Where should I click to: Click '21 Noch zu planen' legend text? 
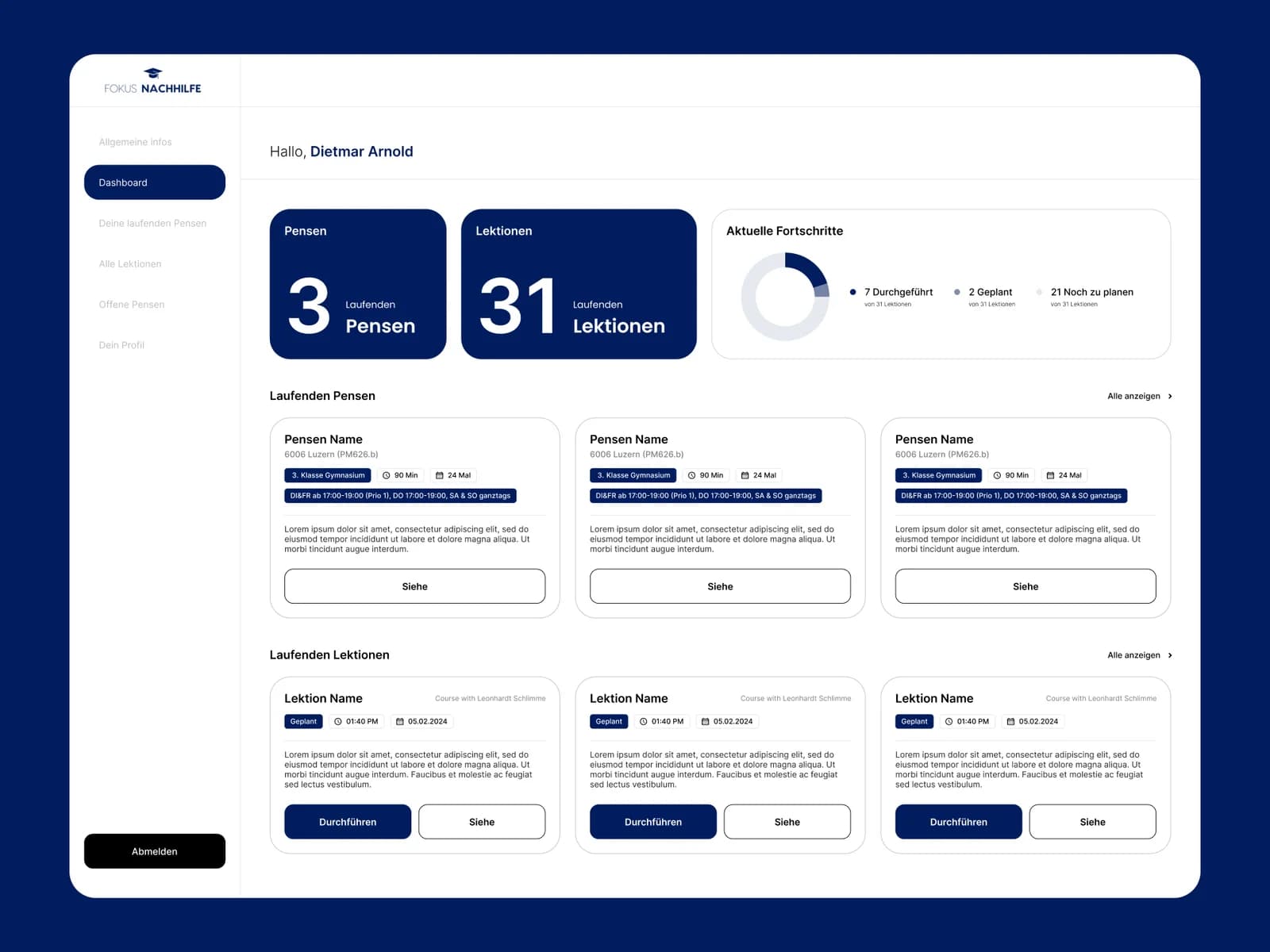tap(1092, 292)
